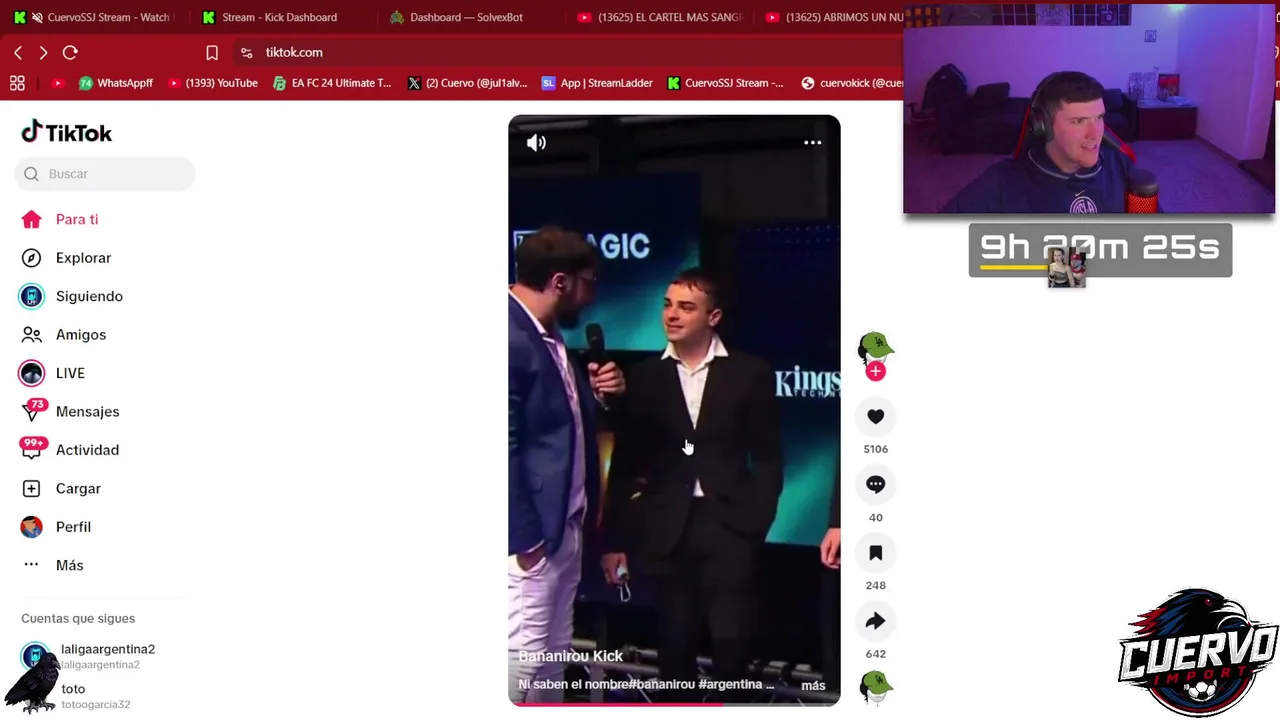1280x720 pixels.
Task: Click the 'Cuentas que sigues' heading
Action: tap(78, 619)
